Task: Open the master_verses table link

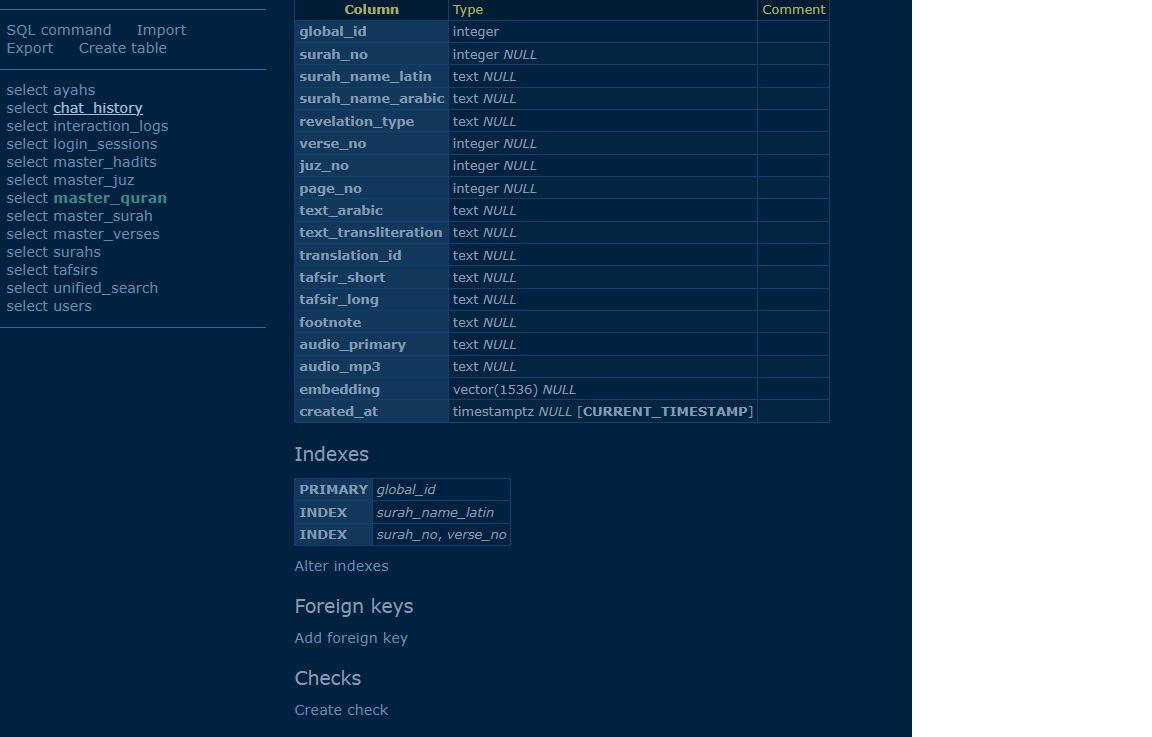Action: pos(106,234)
